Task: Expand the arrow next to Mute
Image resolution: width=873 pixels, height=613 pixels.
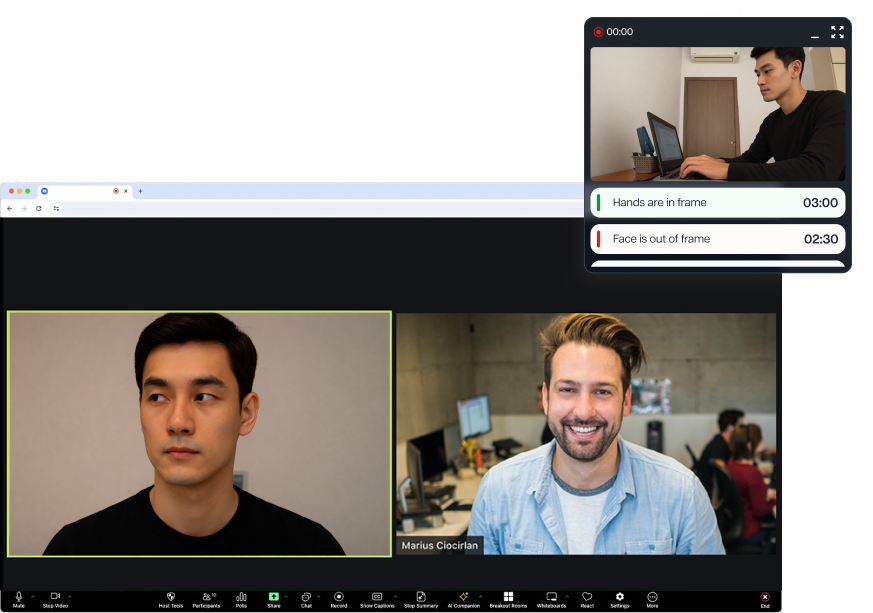Action: coord(33,596)
